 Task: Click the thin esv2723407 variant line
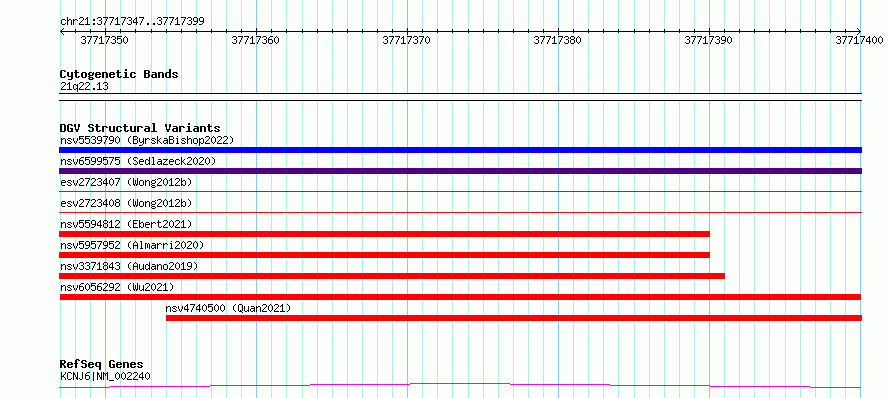[460, 192]
